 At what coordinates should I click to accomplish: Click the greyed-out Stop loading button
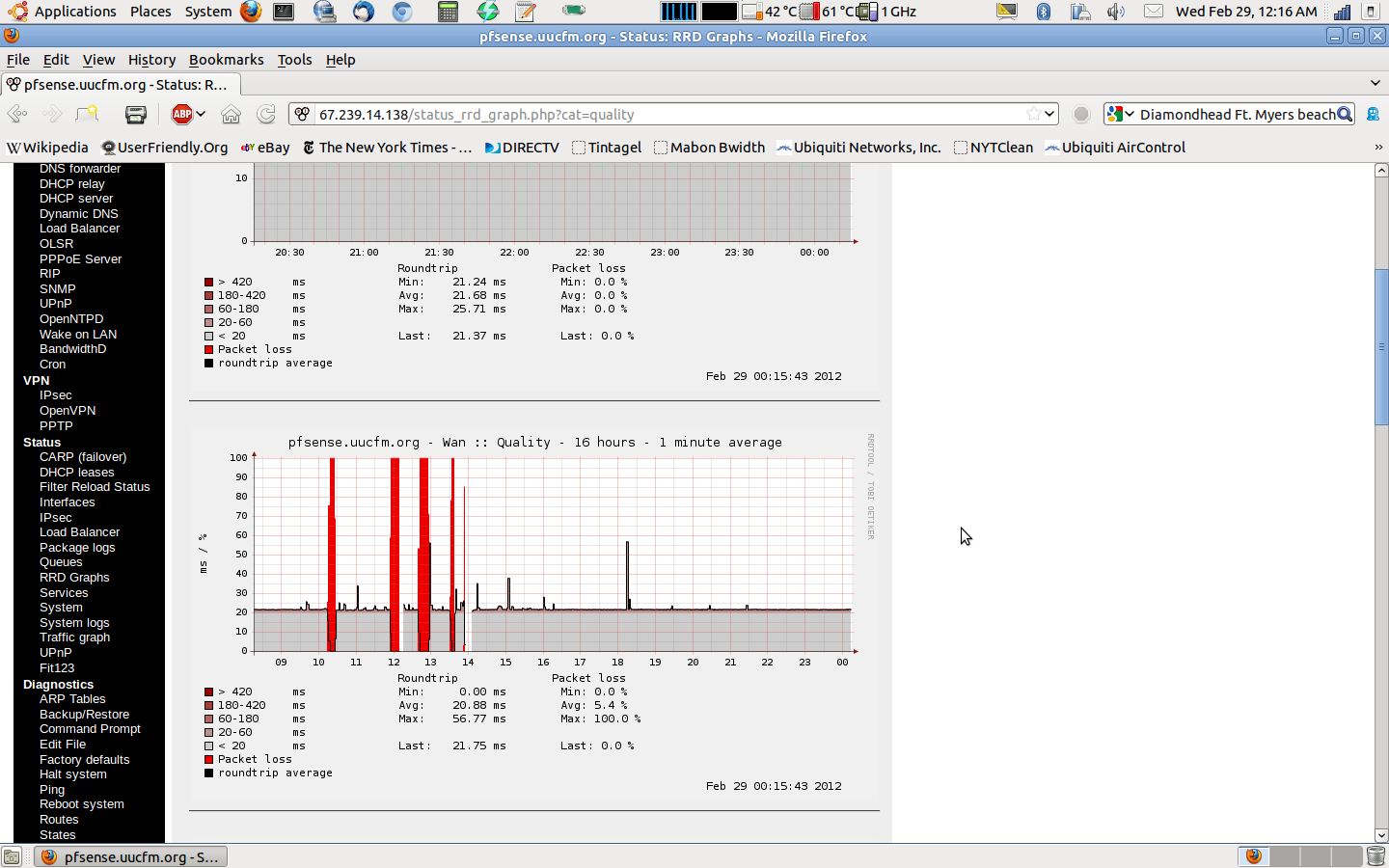[1081, 114]
